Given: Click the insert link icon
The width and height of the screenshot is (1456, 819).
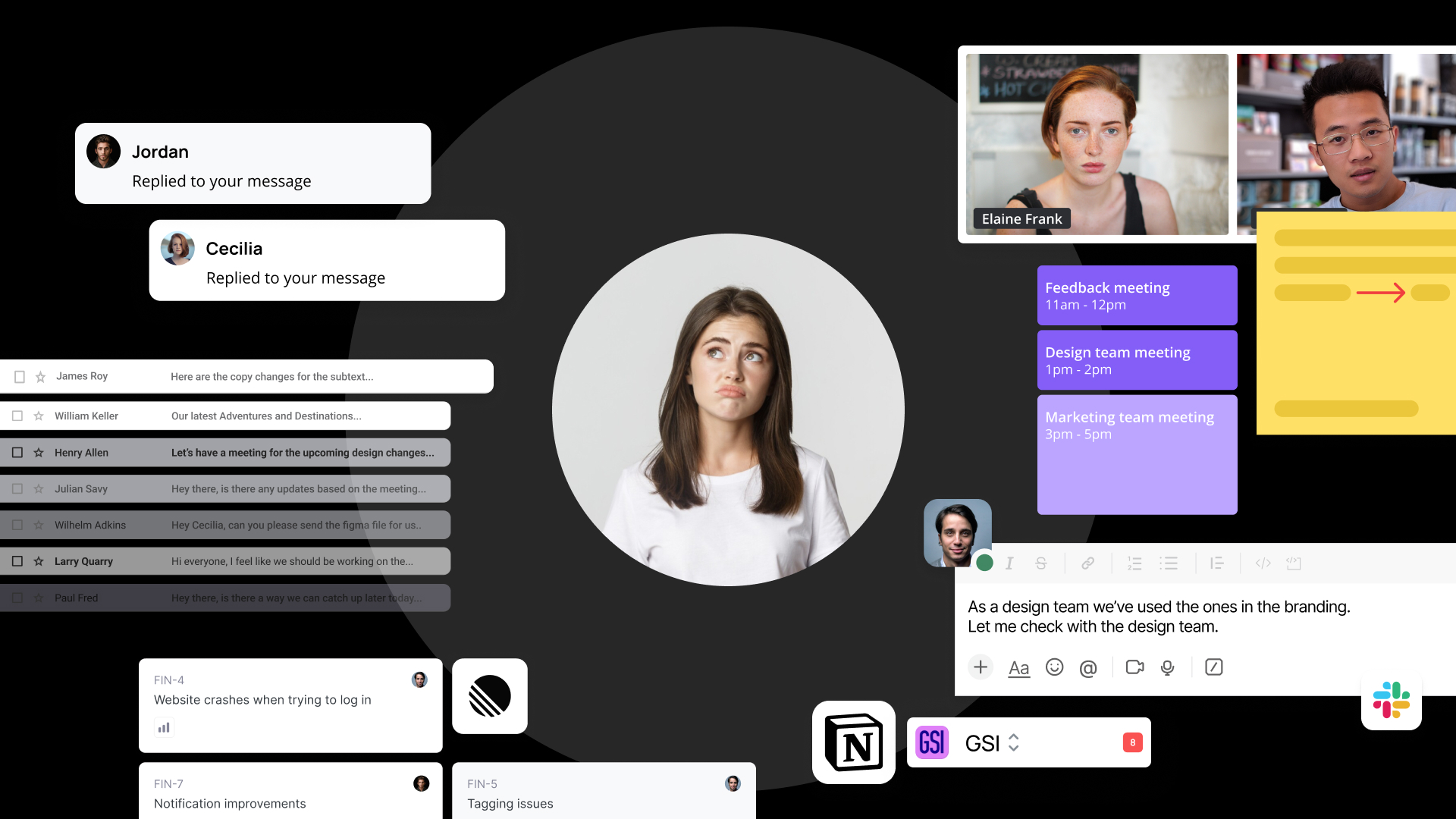Looking at the screenshot, I should click(x=1087, y=563).
